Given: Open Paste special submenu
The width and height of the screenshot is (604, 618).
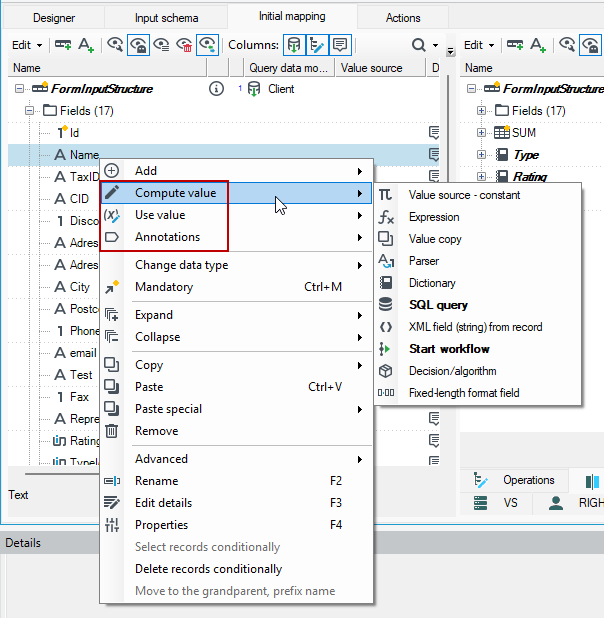Looking at the screenshot, I should (236, 409).
